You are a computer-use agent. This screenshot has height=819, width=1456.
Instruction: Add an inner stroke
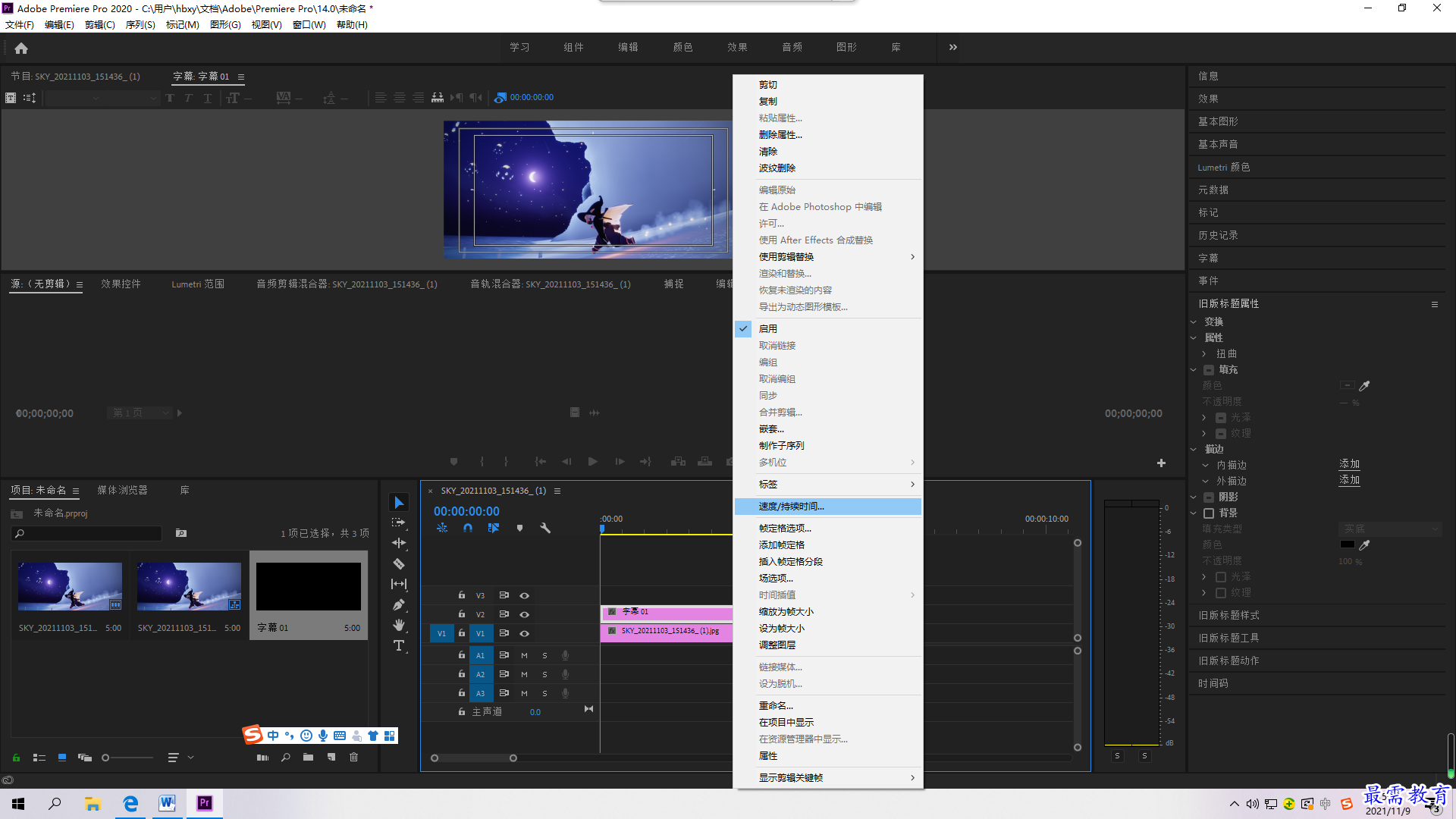pos(1349,464)
